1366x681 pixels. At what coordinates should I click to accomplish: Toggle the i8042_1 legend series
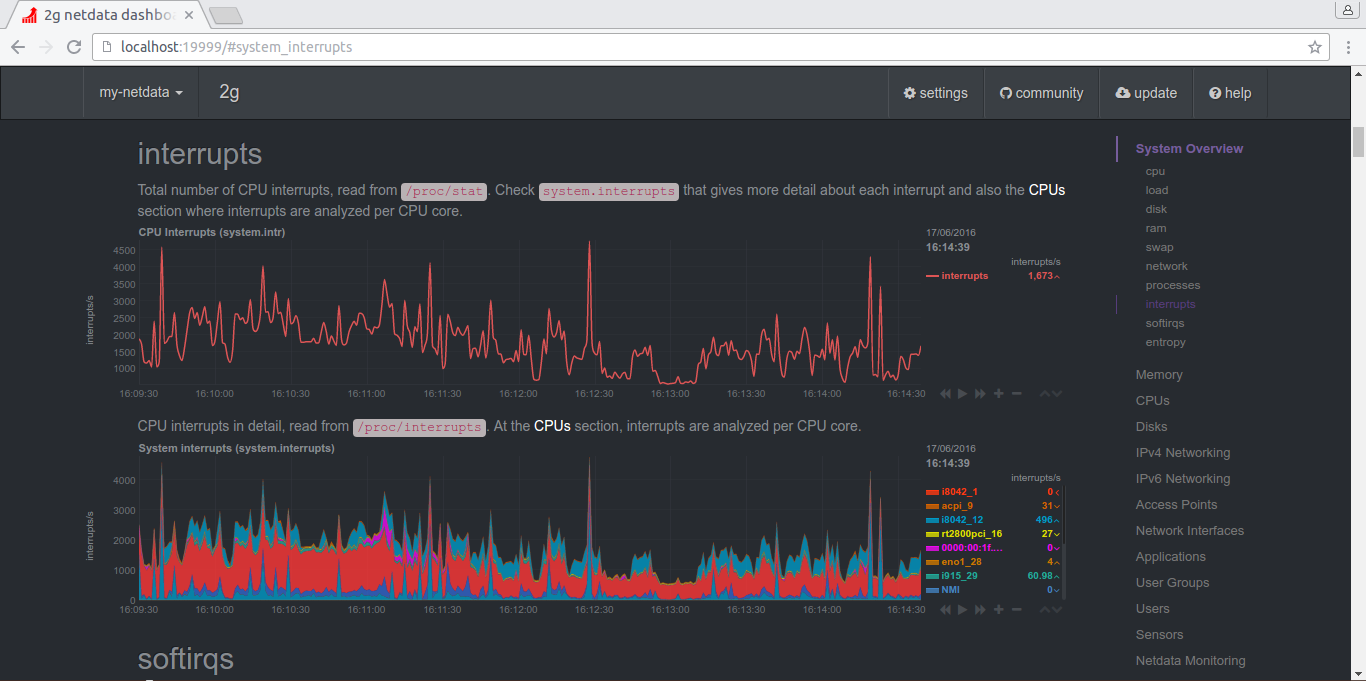(952, 492)
